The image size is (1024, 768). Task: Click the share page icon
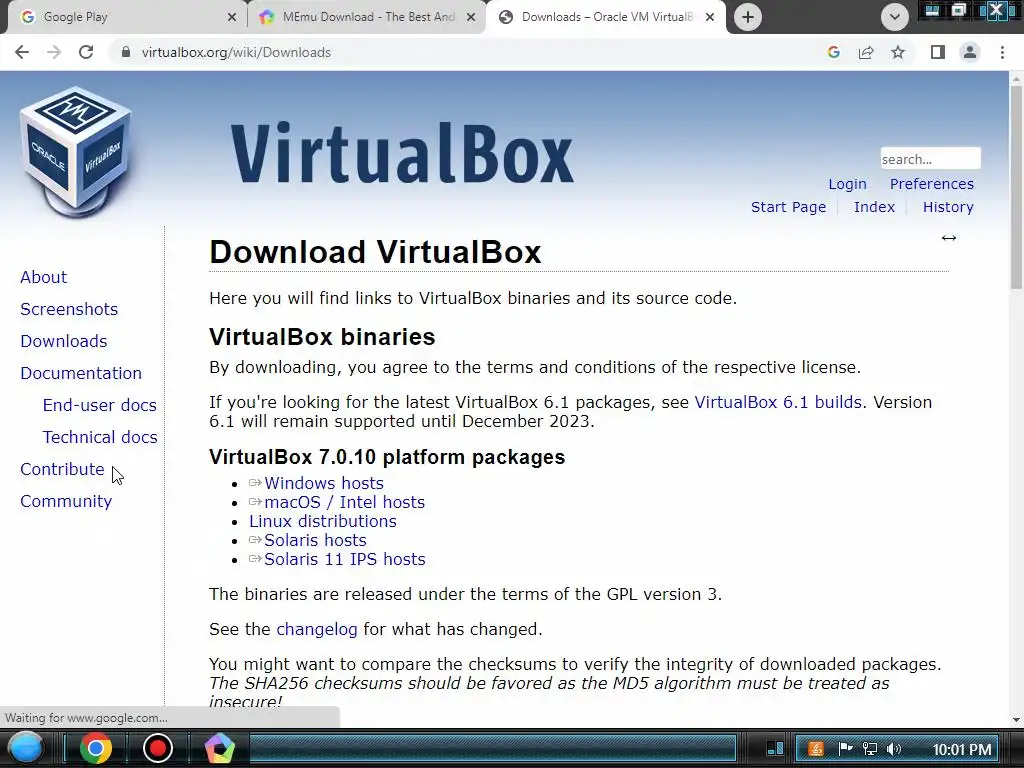tap(866, 52)
